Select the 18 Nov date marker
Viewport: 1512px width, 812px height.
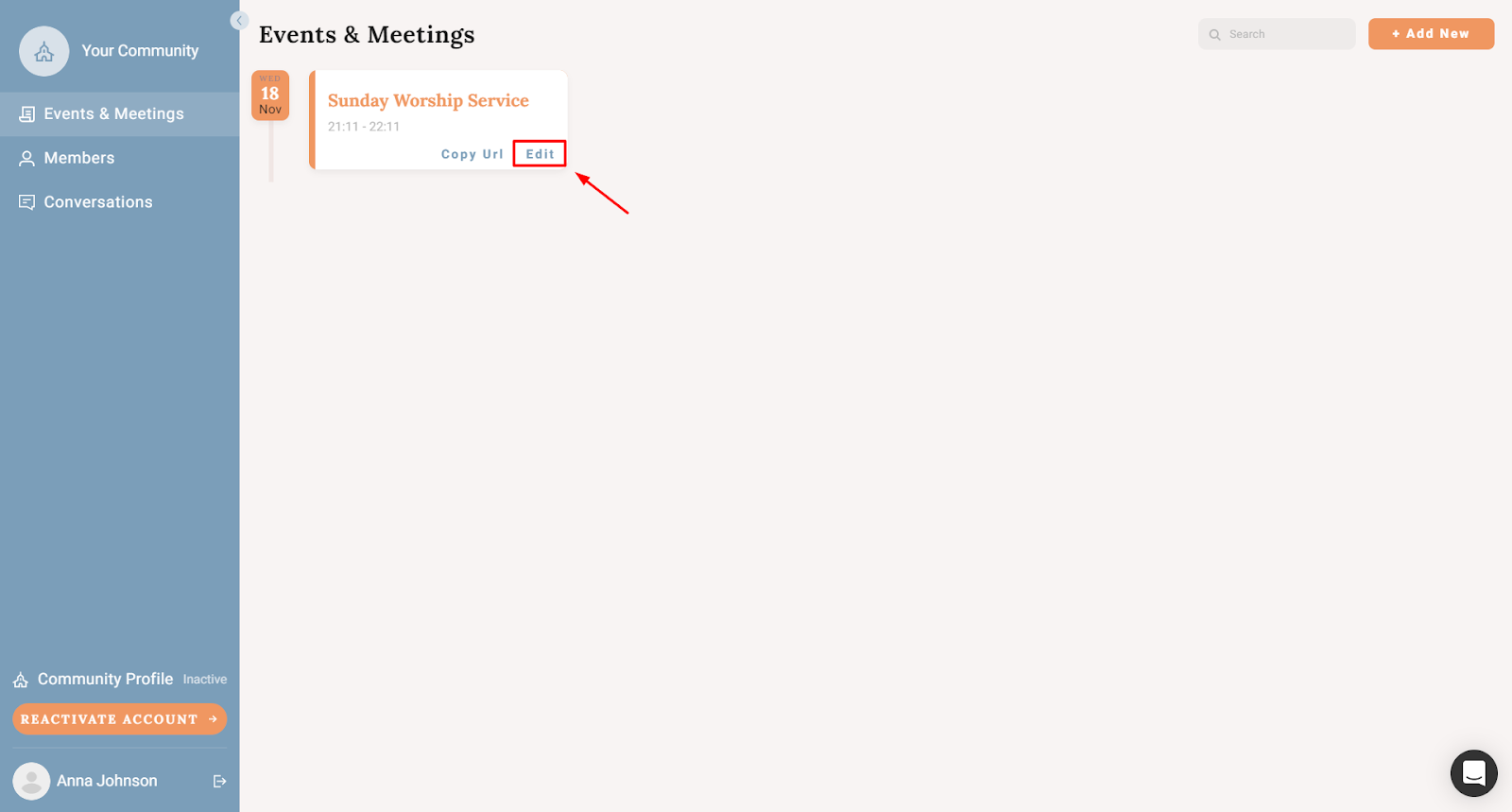click(x=270, y=95)
